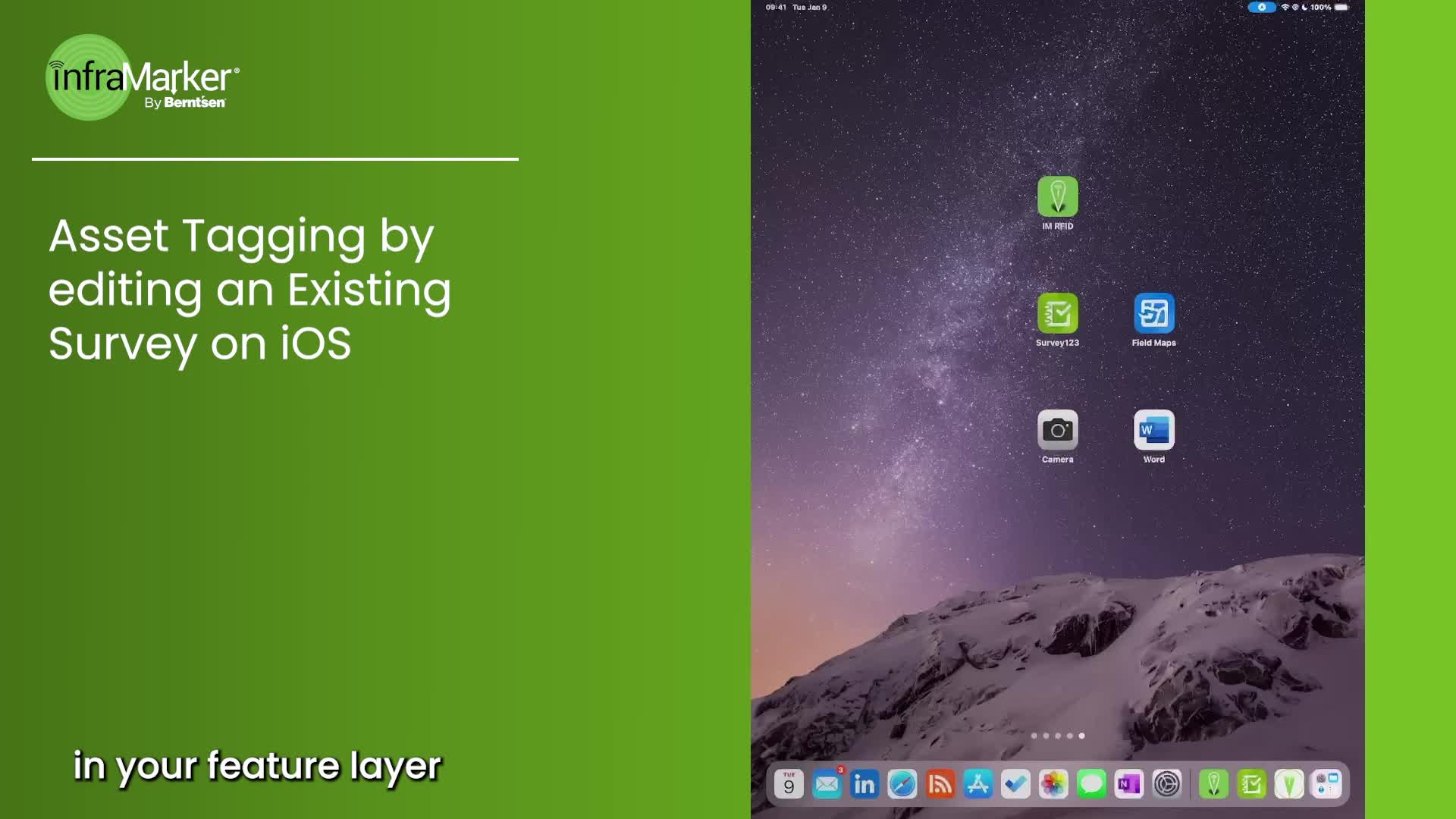Launch Safari browser from dock
Viewport: 1456px width, 819px height.
902,784
